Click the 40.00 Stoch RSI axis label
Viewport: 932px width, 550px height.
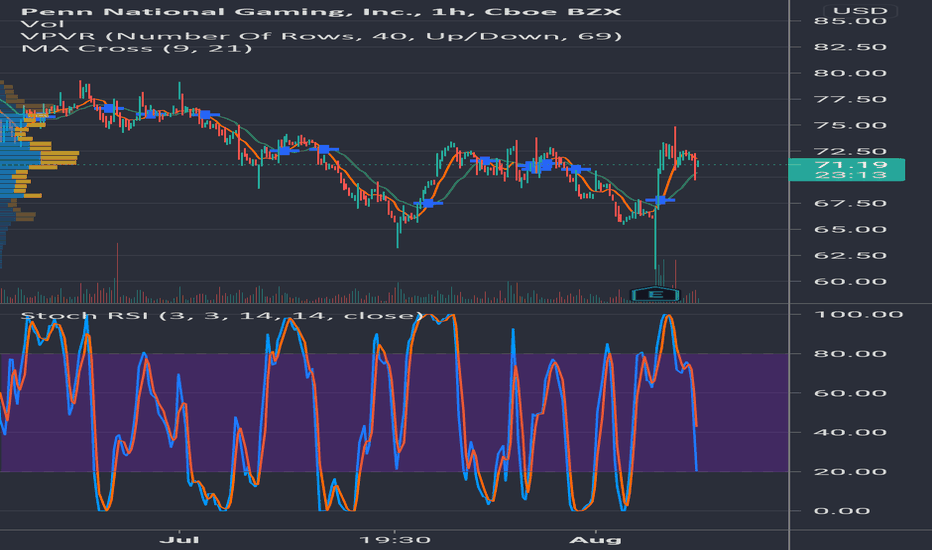tap(850, 432)
